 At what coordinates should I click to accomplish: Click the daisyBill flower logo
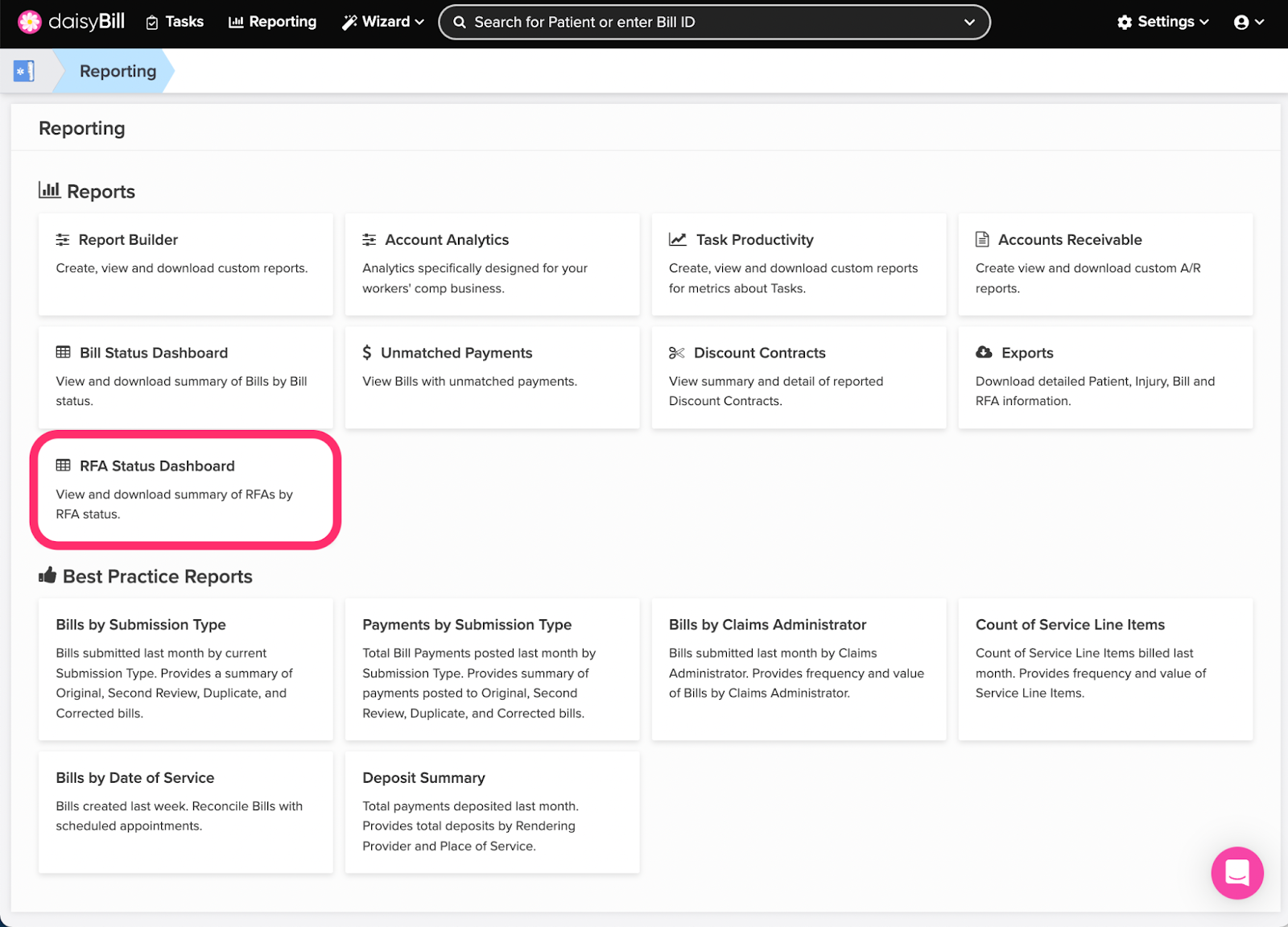click(30, 22)
